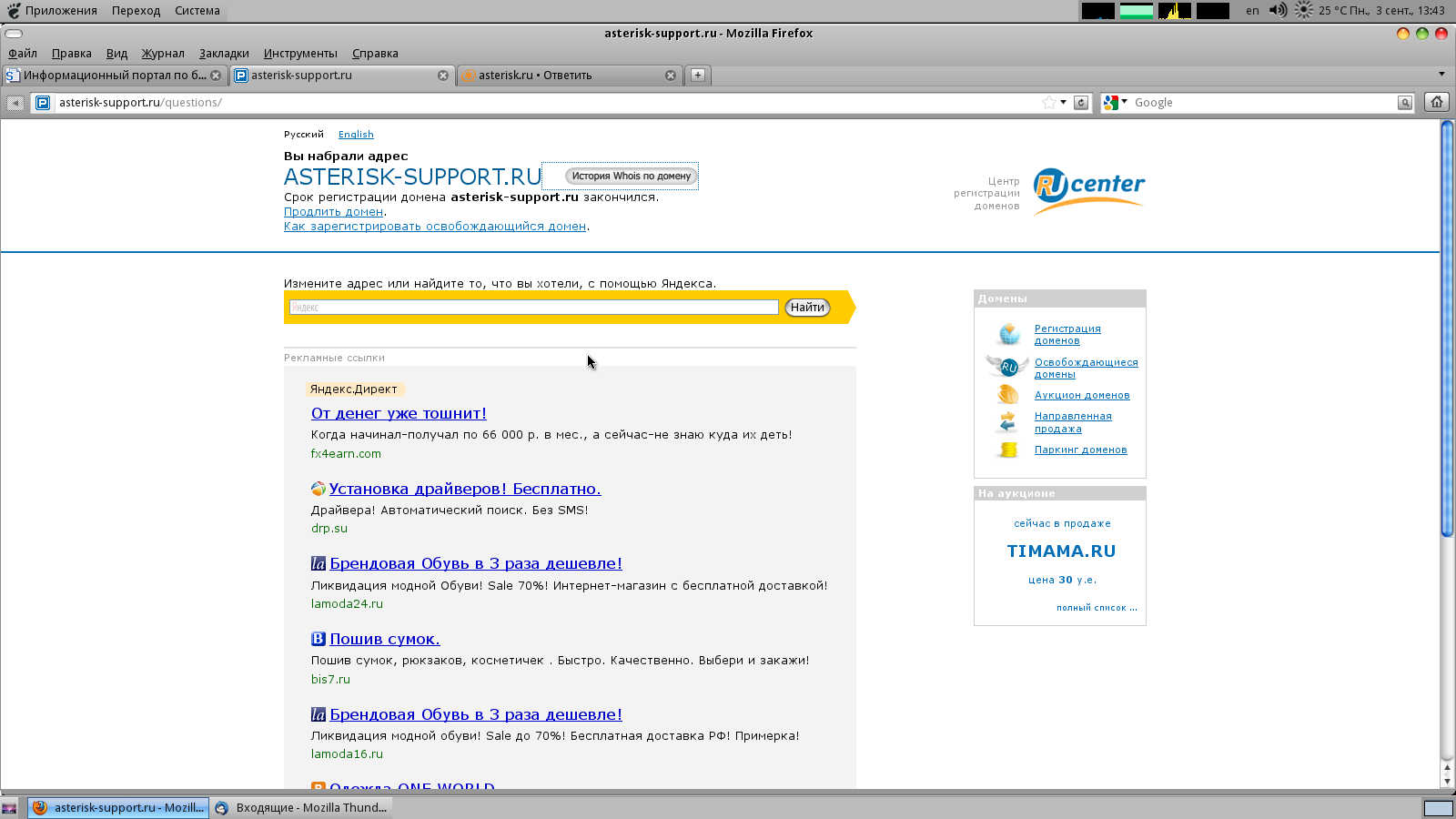Screen dimensions: 1456x819
Task: Reload the page with the refresh icon
Action: click(x=1081, y=103)
